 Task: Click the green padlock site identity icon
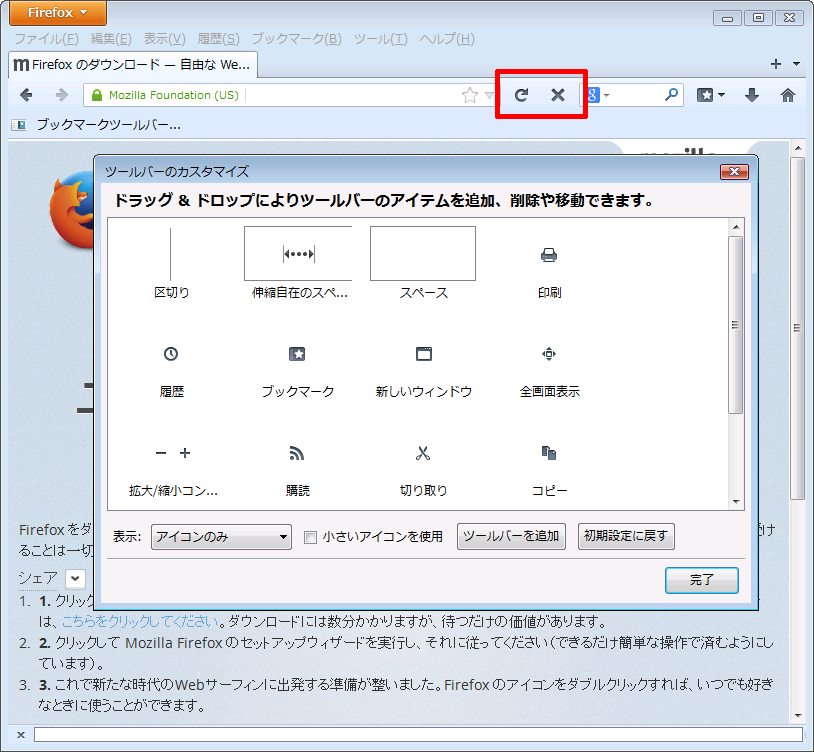coord(97,95)
